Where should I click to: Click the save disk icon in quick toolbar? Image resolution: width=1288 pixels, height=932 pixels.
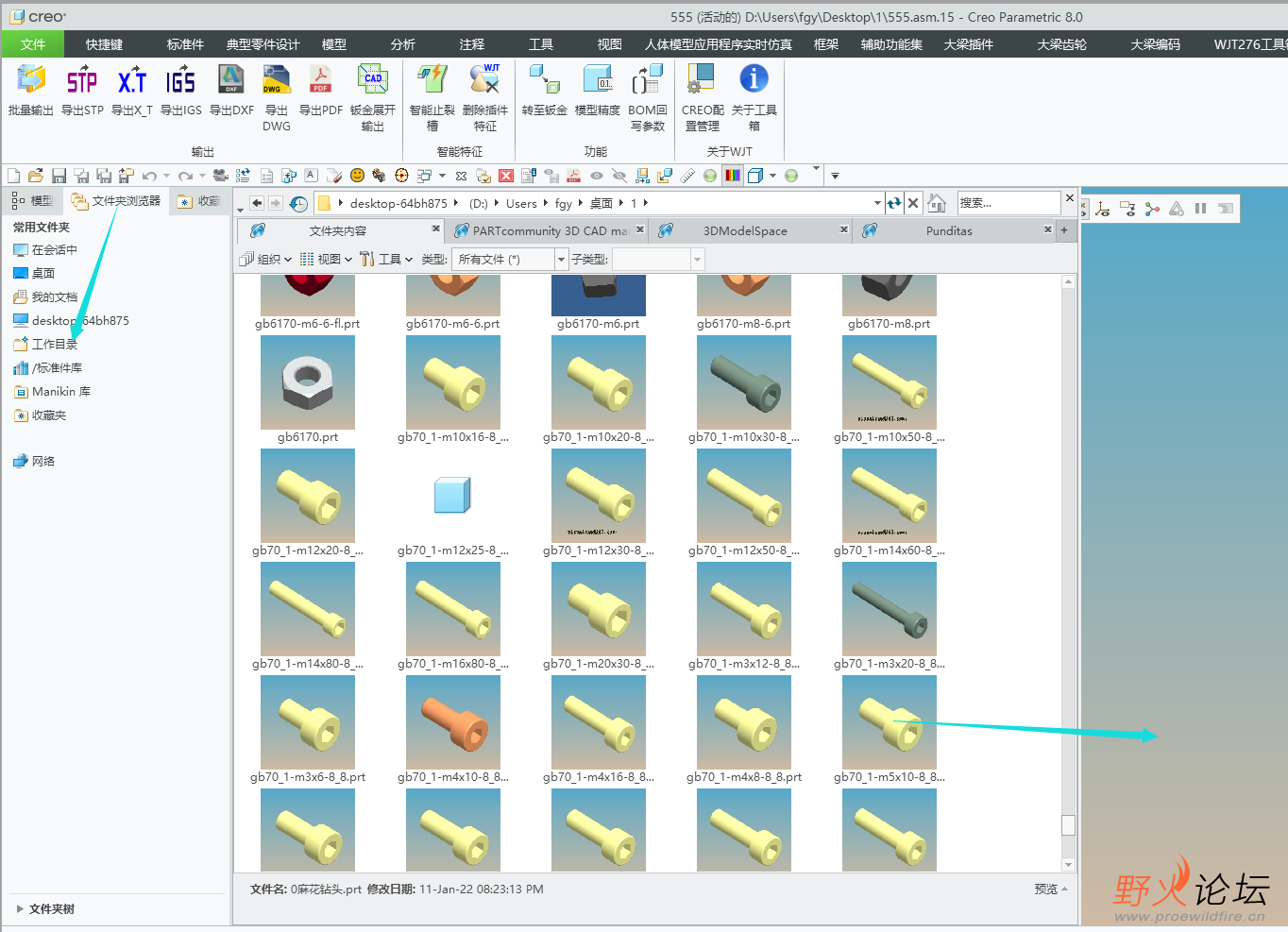59,176
